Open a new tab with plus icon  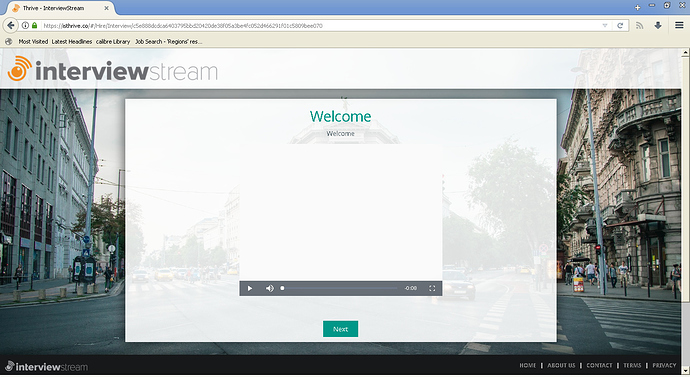point(637,7)
